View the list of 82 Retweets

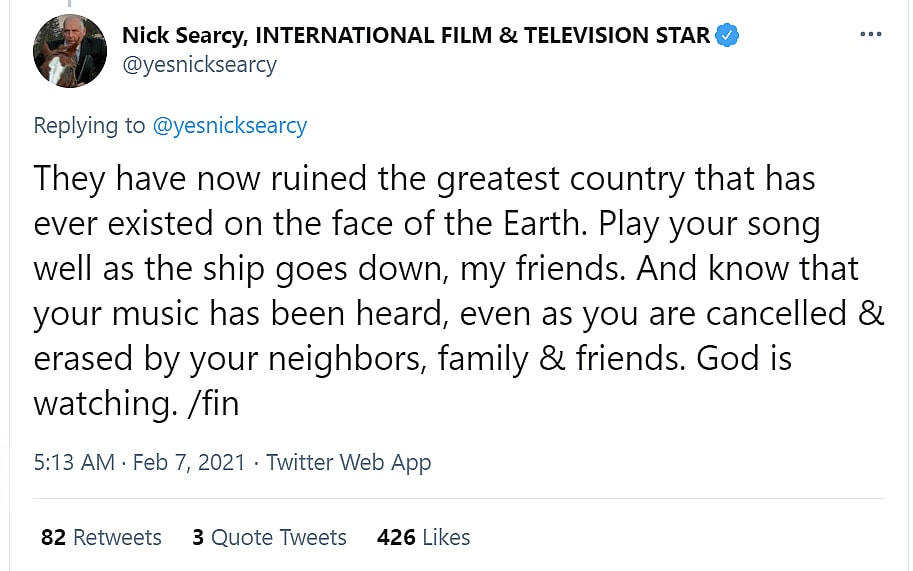tap(101, 537)
